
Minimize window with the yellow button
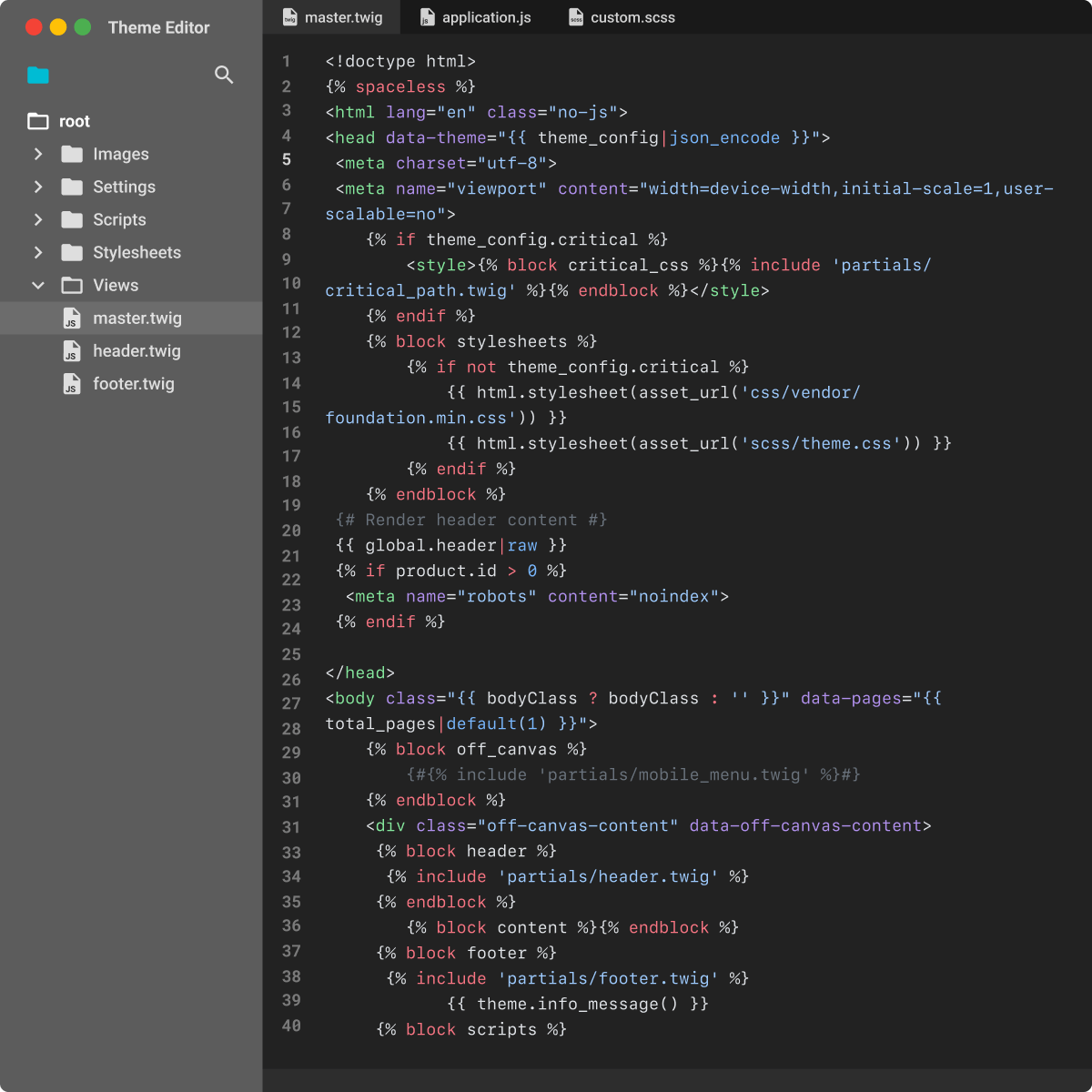tap(58, 27)
